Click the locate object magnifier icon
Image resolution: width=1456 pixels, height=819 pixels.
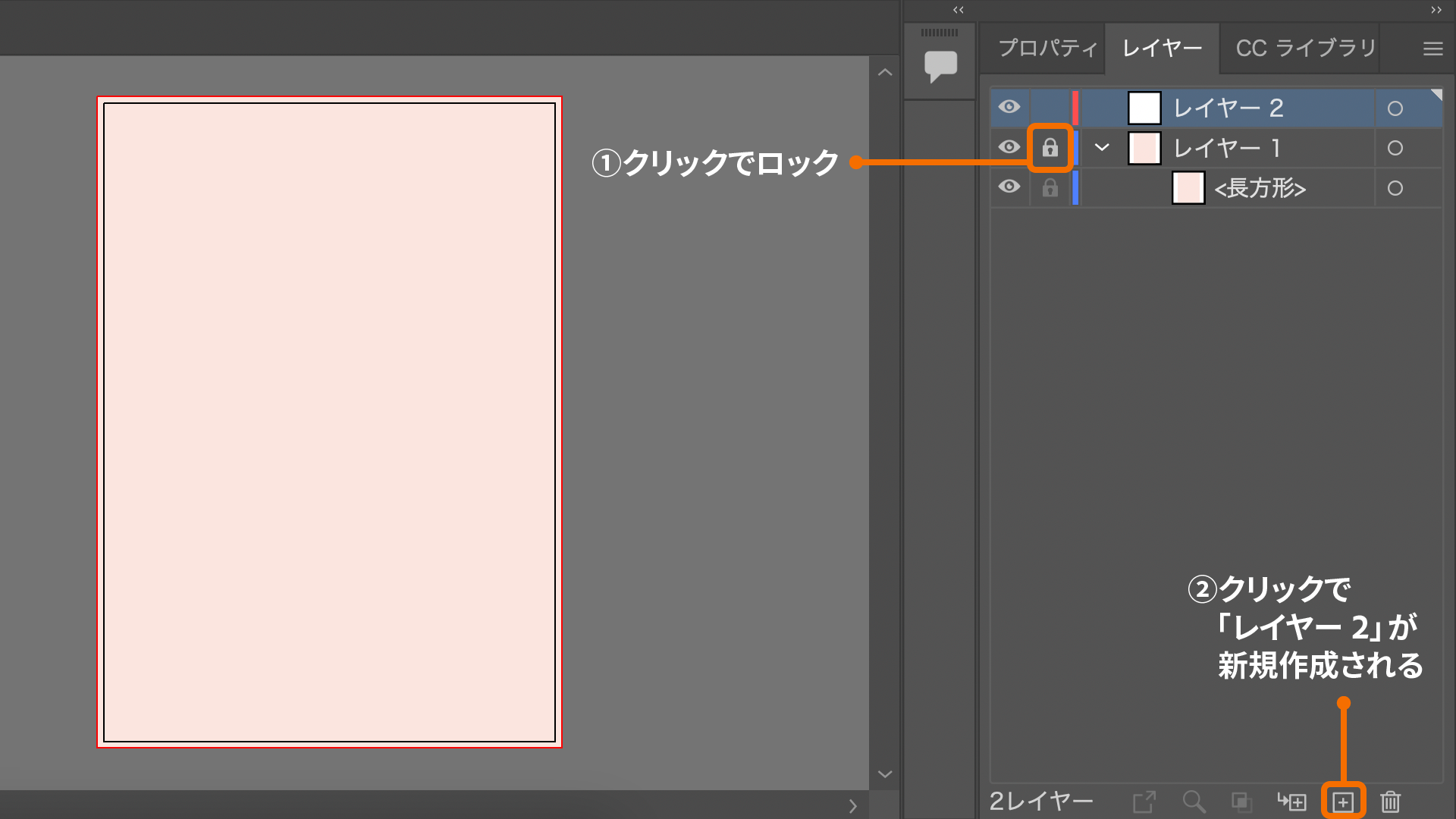click(1194, 802)
